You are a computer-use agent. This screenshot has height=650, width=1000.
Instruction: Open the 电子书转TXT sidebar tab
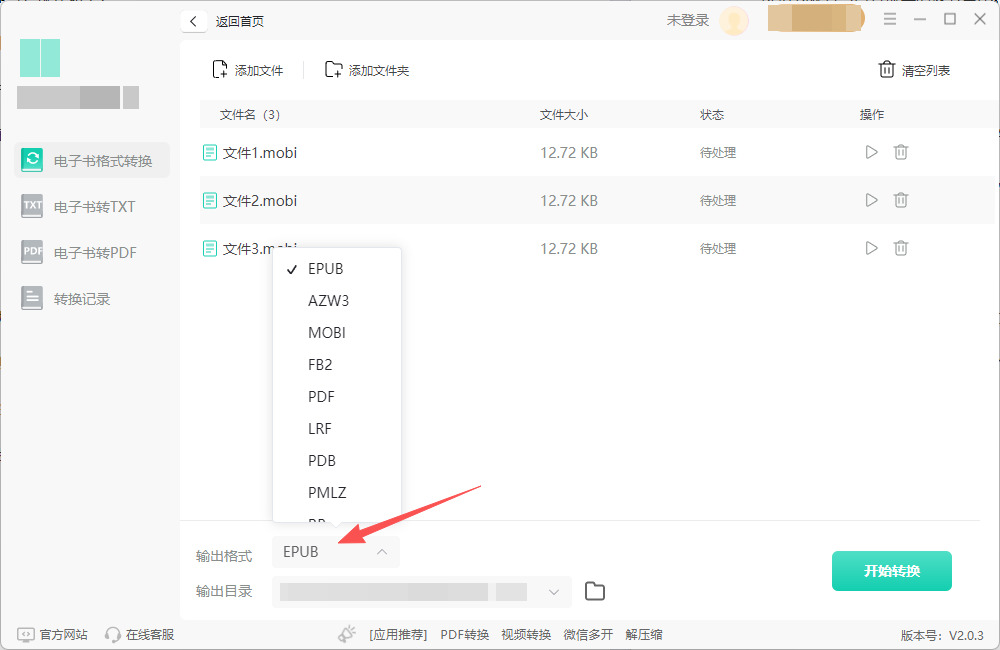pos(92,207)
